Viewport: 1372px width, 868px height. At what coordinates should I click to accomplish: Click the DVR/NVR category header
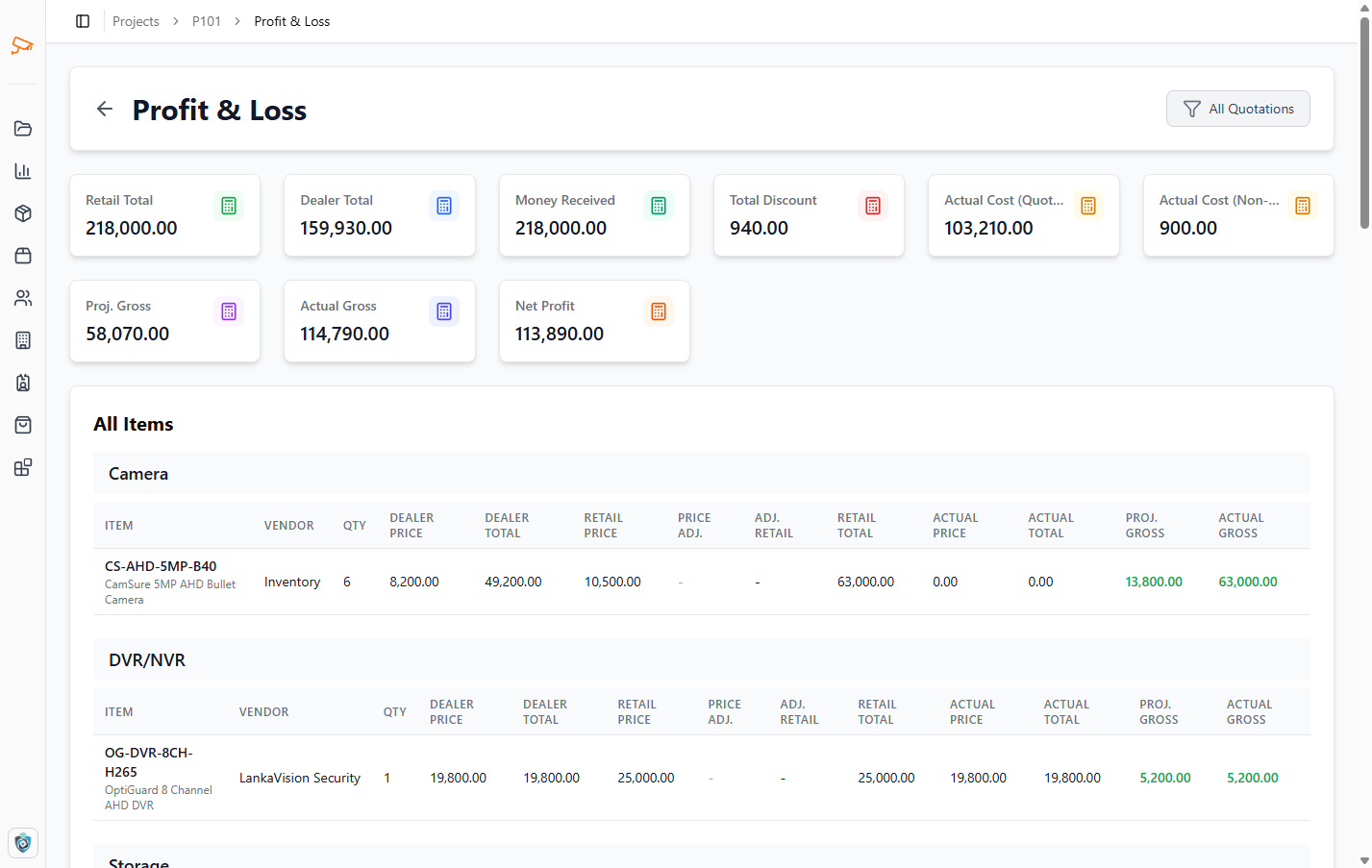(702, 660)
